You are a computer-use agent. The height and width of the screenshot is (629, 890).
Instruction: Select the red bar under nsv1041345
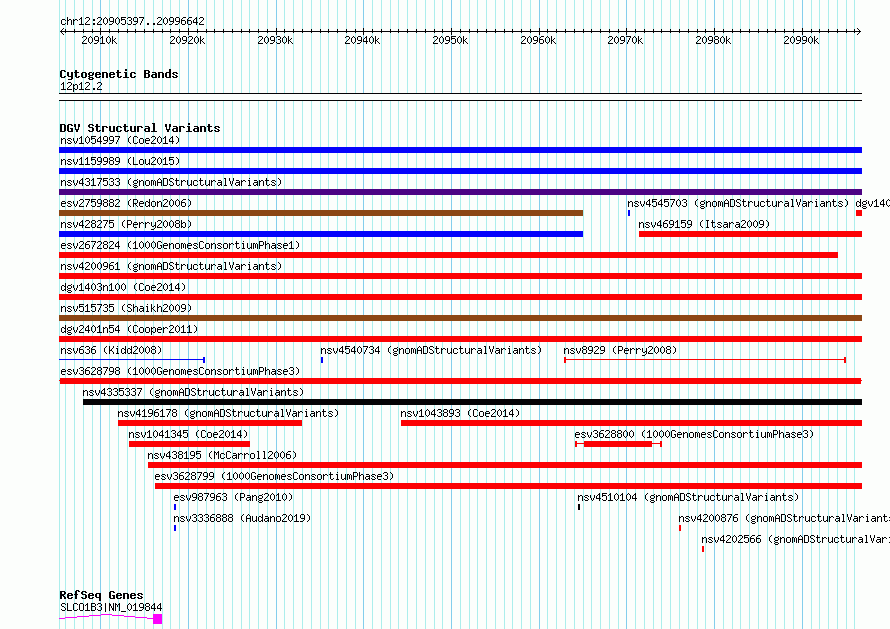[x=189, y=445]
